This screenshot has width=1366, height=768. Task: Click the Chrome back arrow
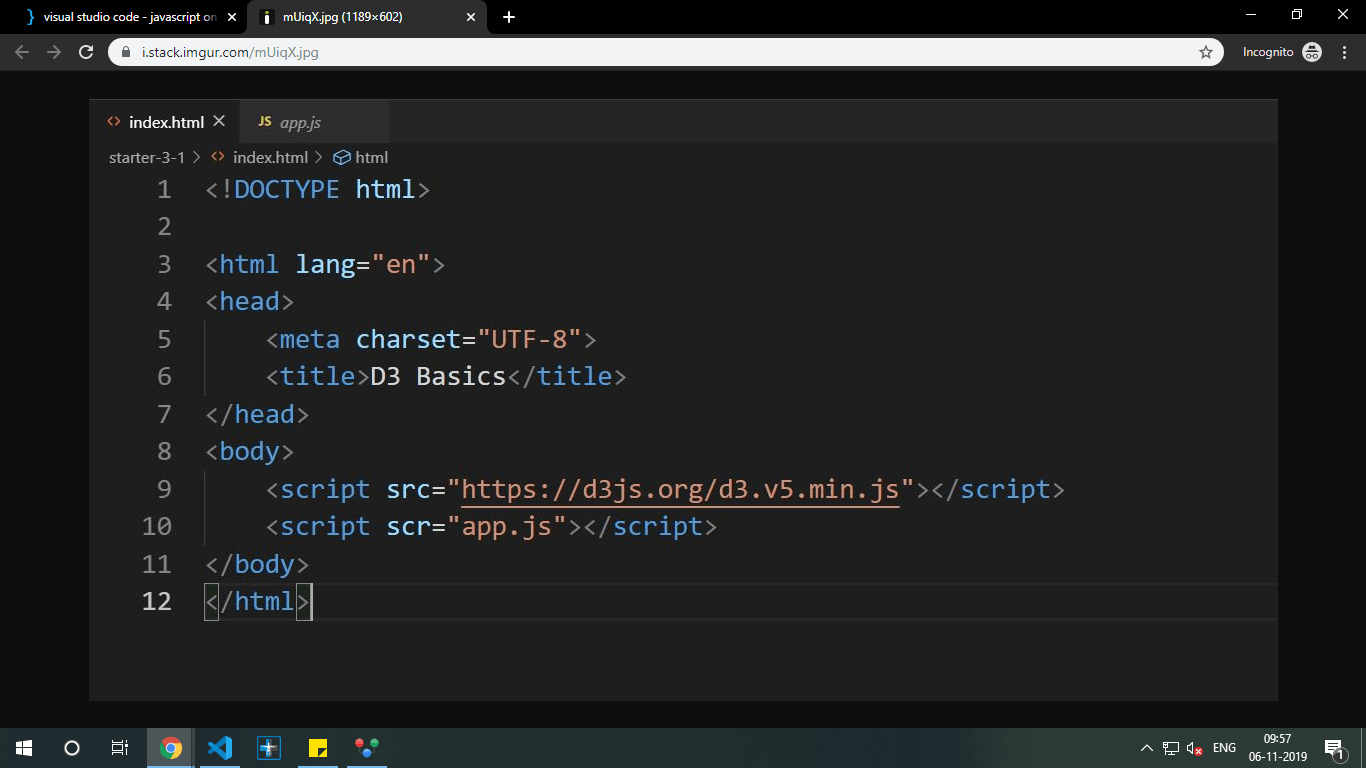[x=22, y=52]
